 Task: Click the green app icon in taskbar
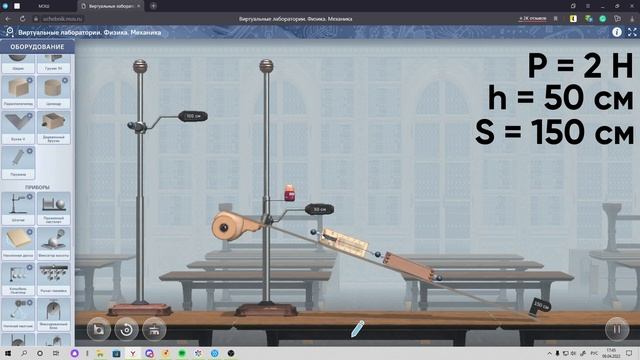point(182,353)
